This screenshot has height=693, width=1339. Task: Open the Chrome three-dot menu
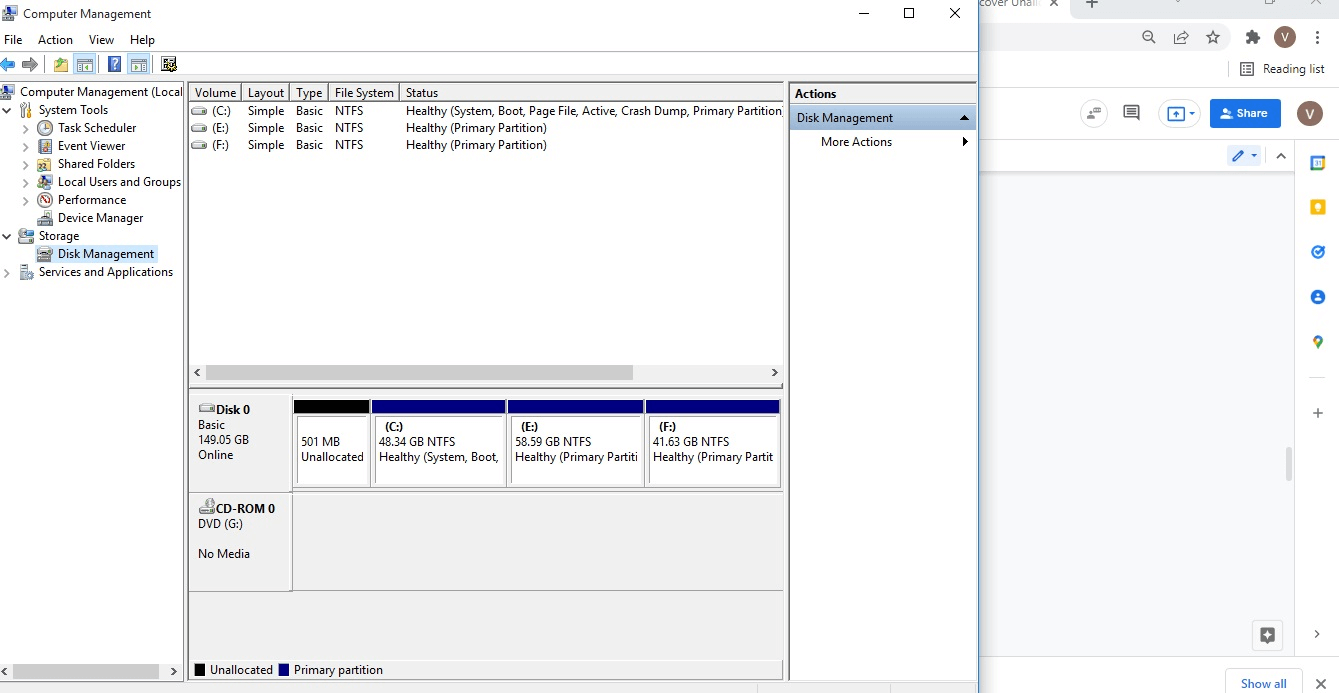(x=1318, y=37)
